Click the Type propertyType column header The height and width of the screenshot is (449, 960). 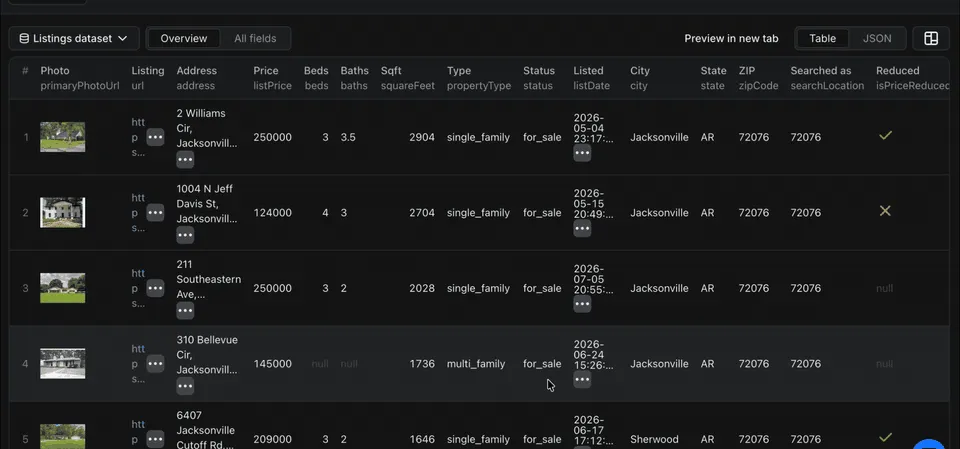pyautogui.click(x=479, y=78)
